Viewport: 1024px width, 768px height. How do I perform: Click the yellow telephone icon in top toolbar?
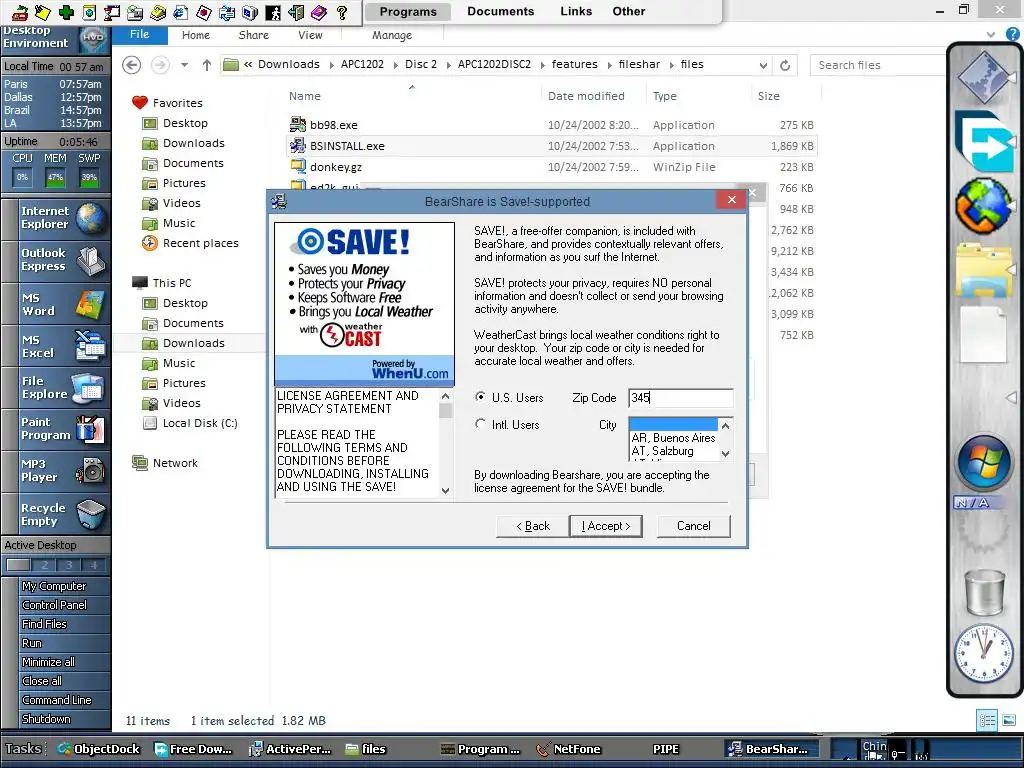coord(157,12)
